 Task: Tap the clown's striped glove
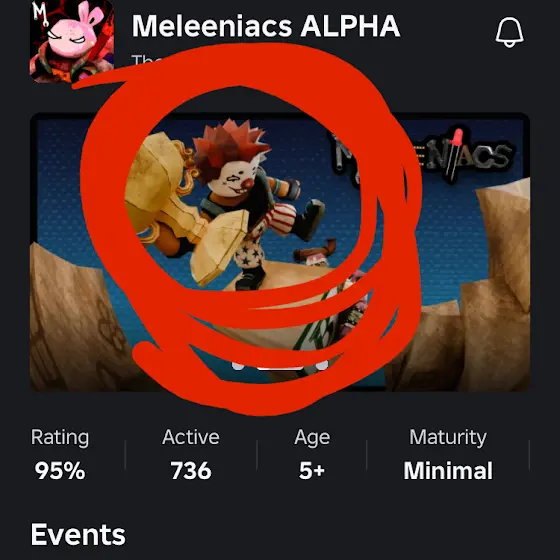[281, 219]
